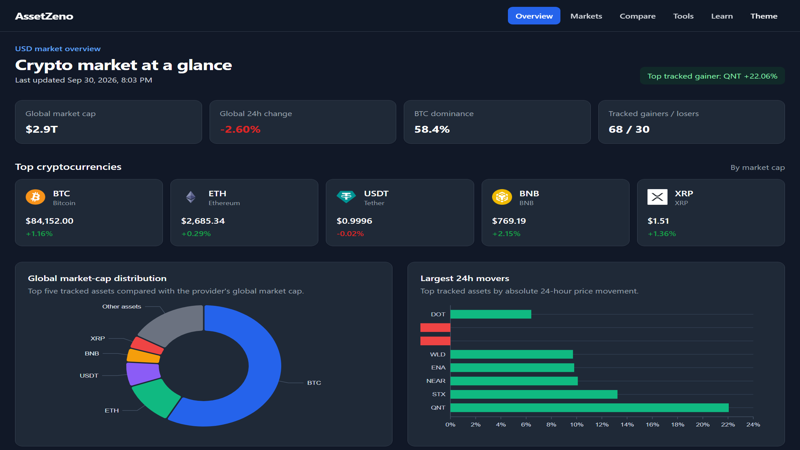Select the BTC dominance card
800x450 pixels.
[497, 122]
